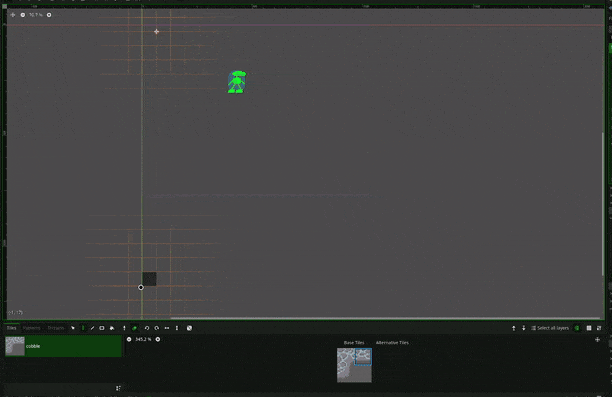Viewport: 612px width, 397px height.
Task: Flip tile vertically
Action: pyautogui.click(x=177, y=328)
